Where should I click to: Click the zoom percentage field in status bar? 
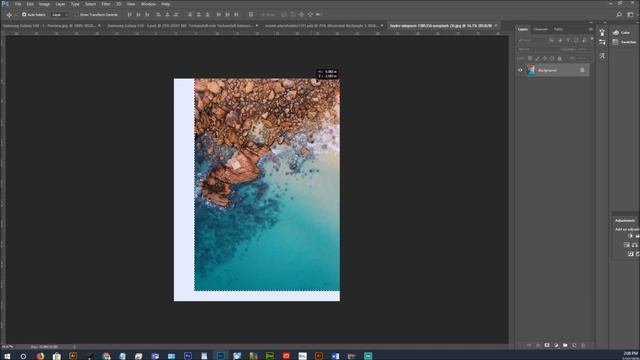7,347
